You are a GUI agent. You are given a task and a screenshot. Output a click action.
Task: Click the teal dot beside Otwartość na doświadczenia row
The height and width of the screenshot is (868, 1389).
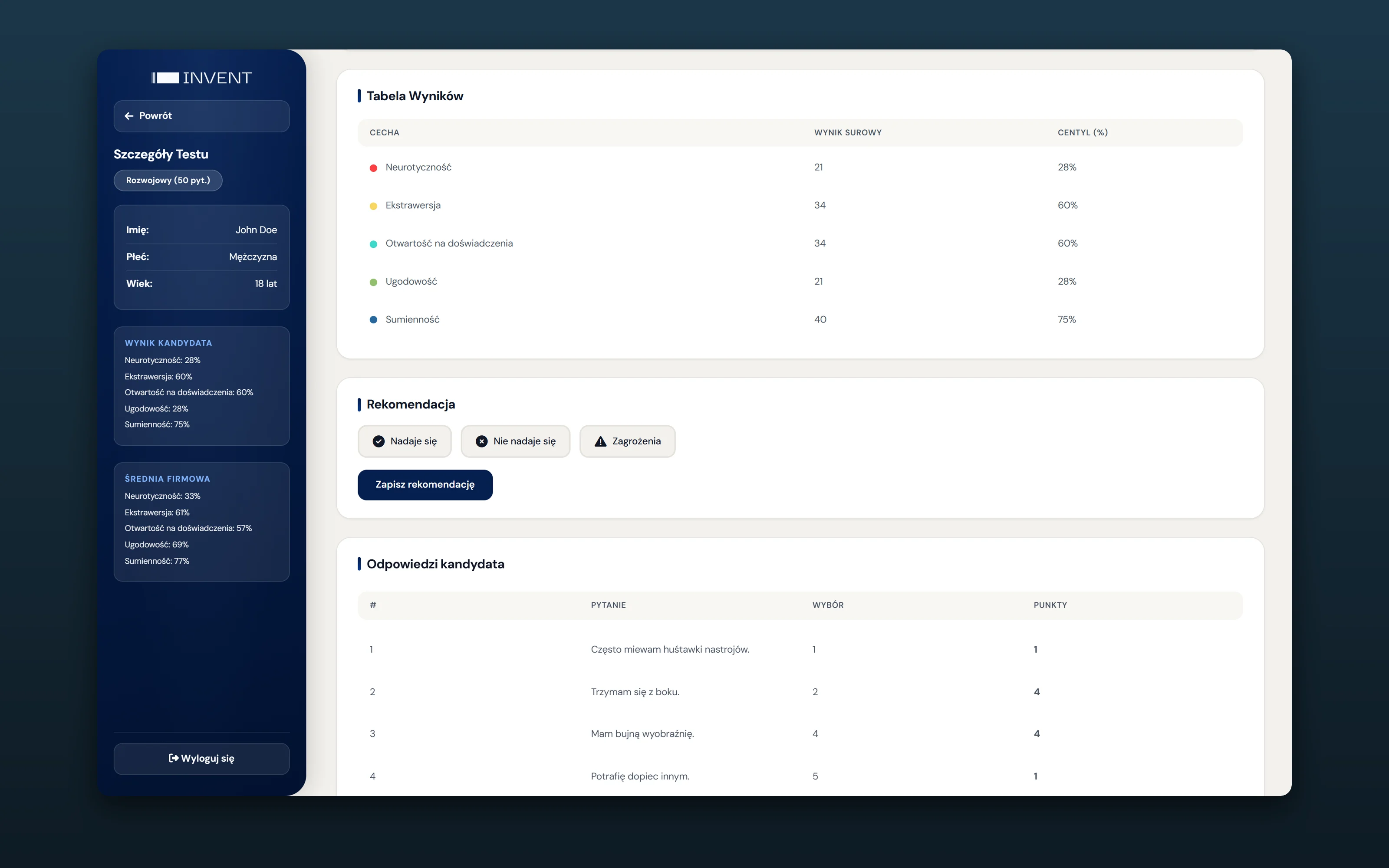pyautogui.click(x=373, y=244)
